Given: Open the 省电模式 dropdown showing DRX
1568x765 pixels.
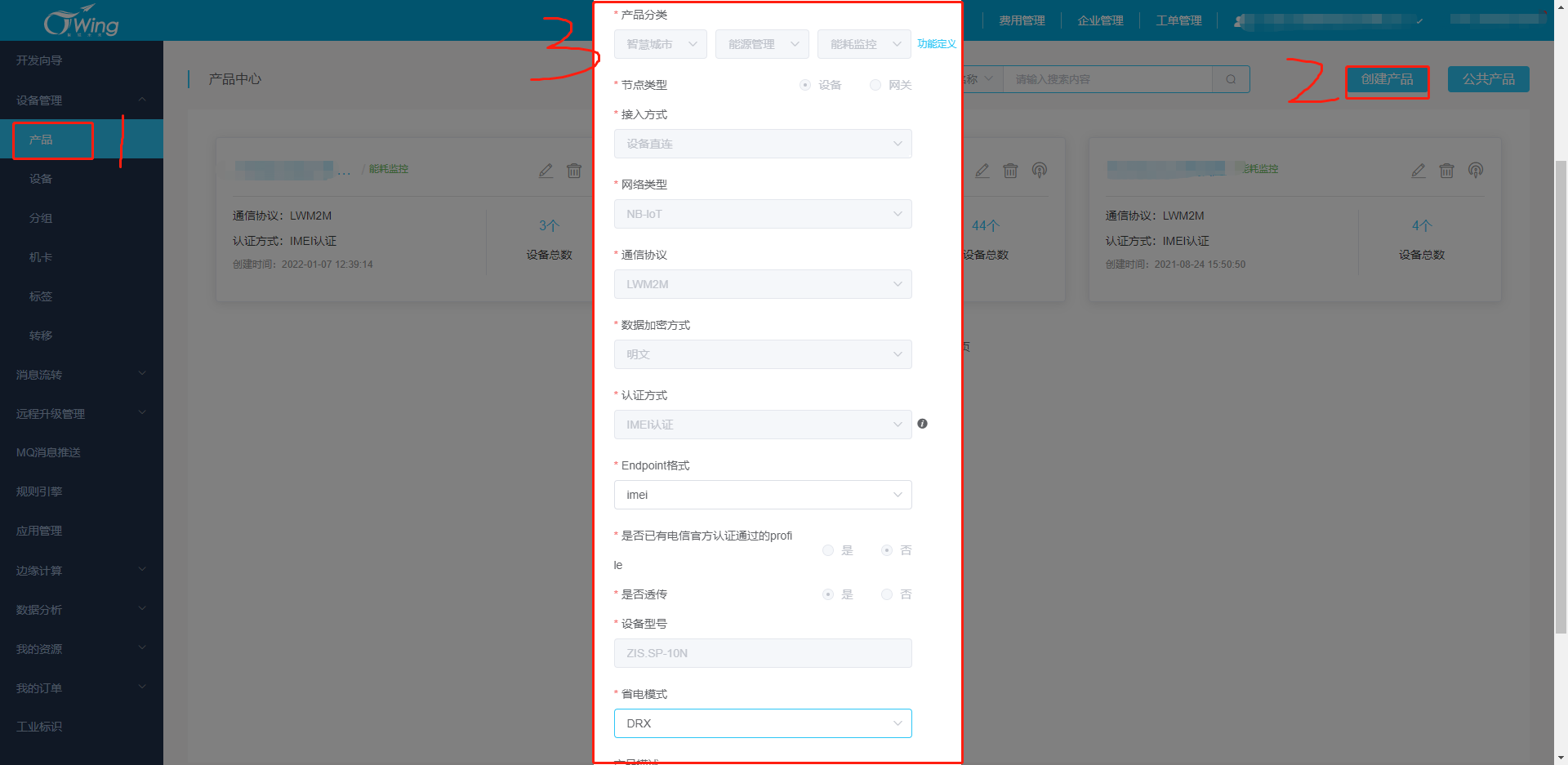Looking at the screenshot, I should click(762, 723).
